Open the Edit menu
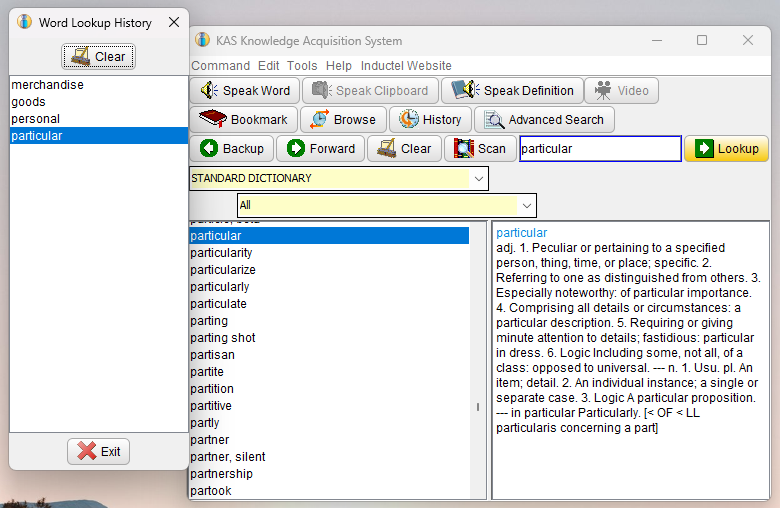 click(x=269, y=66)
